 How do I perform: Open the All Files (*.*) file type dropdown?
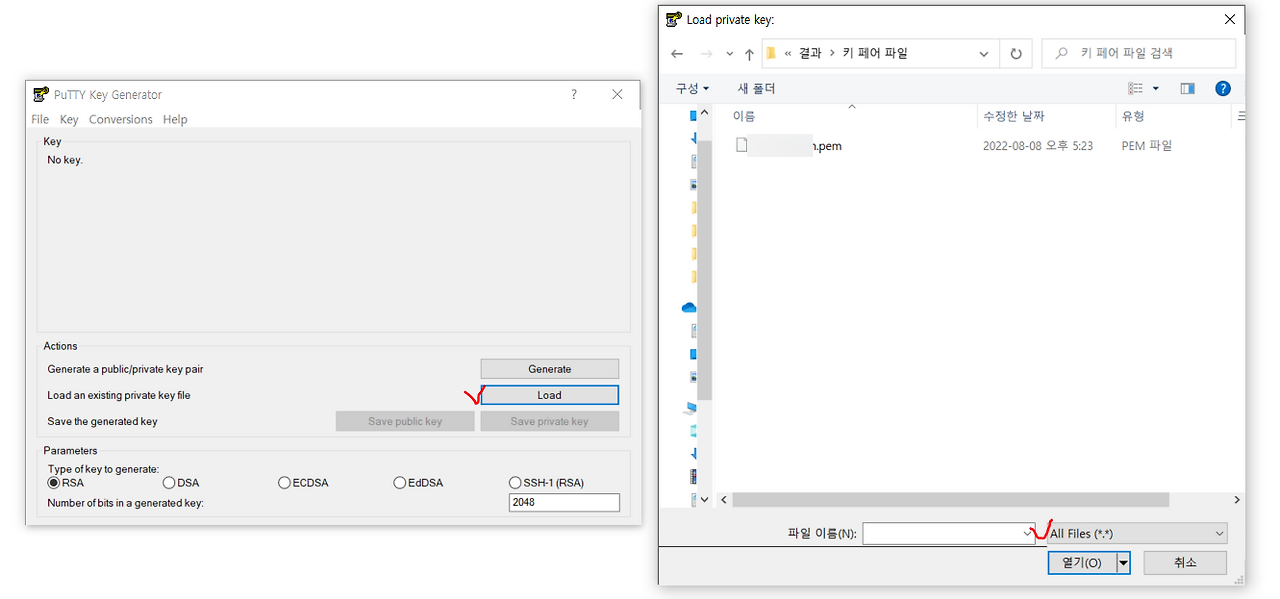click(1137, 534)
